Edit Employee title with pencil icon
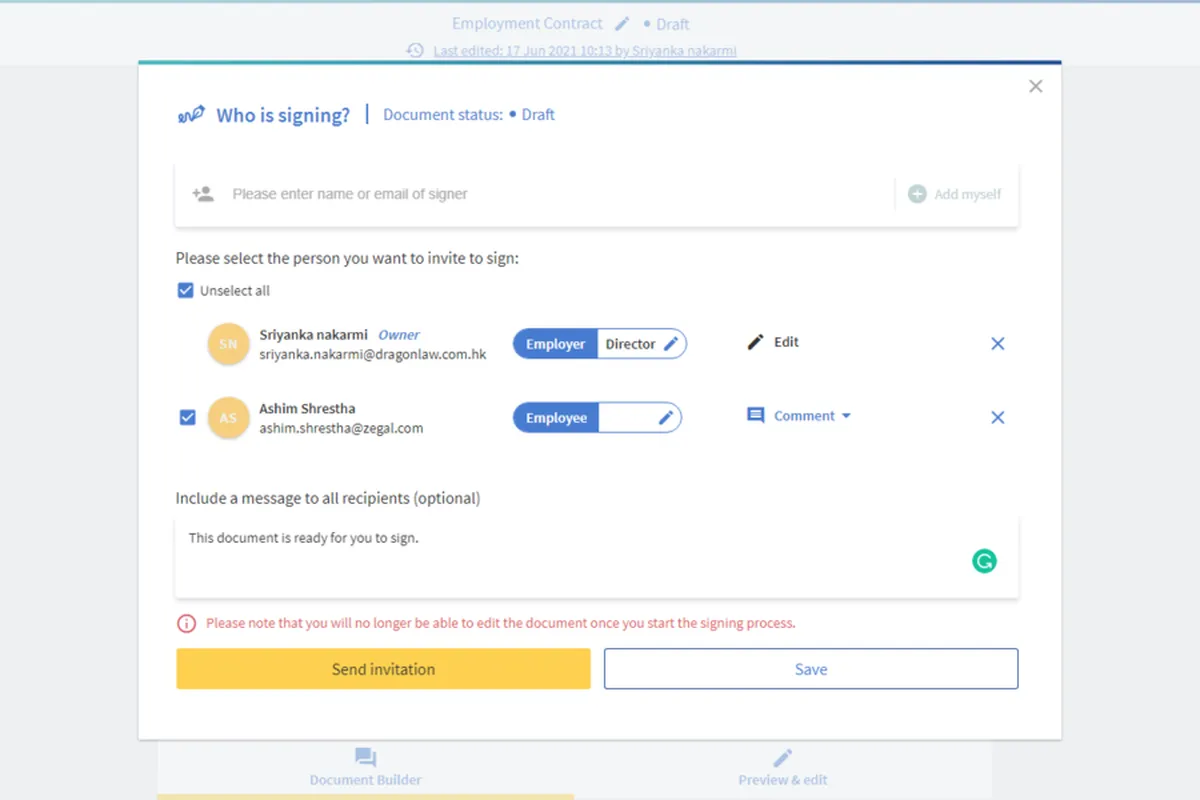Screen dimensions: 1200x800 666,418
